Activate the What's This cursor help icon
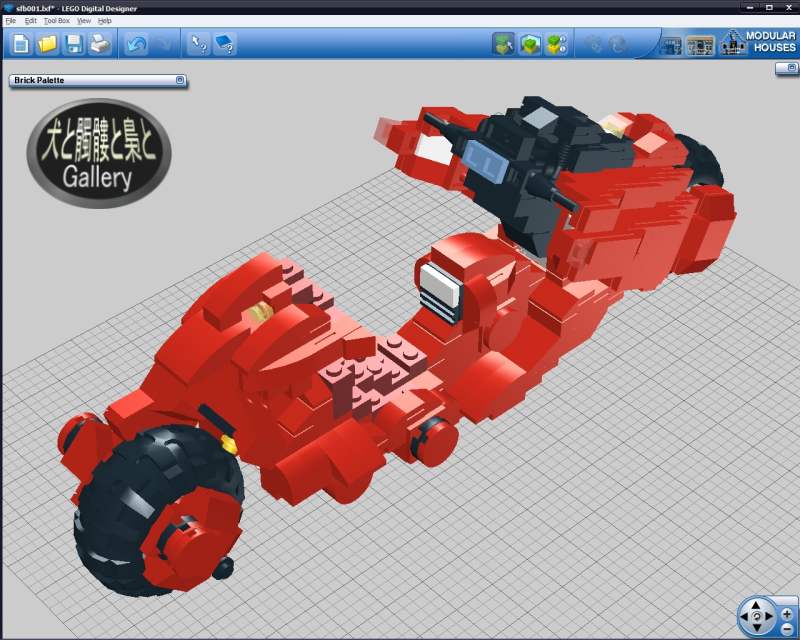800x640 pixels. (198, 44)
